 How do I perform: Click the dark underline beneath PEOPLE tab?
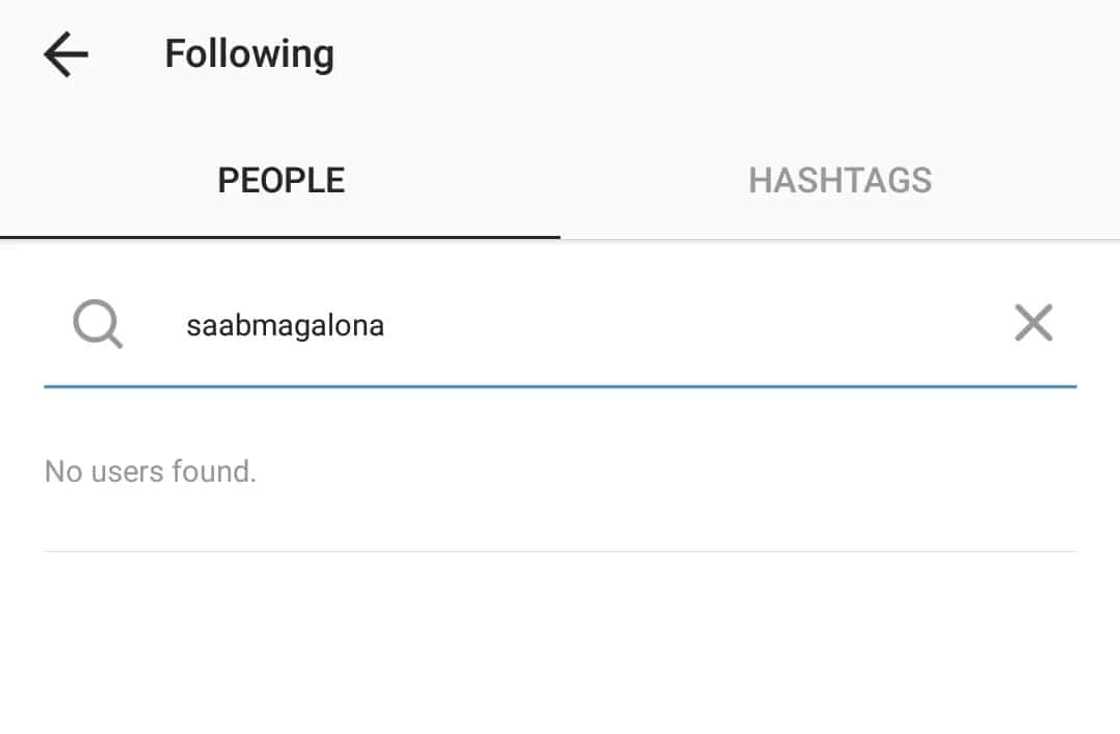[280, 237]
